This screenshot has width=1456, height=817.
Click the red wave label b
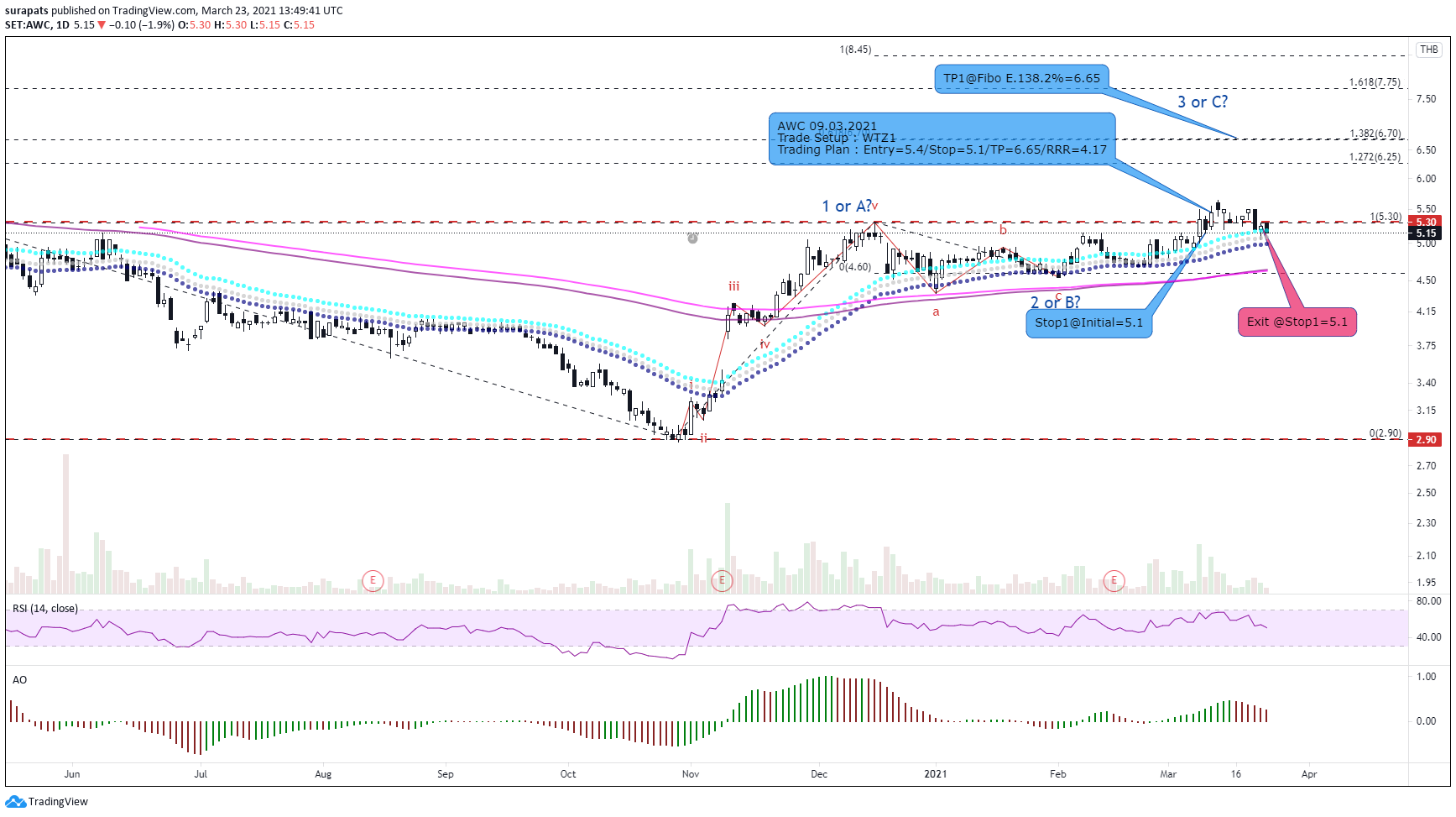(1003, 229)
